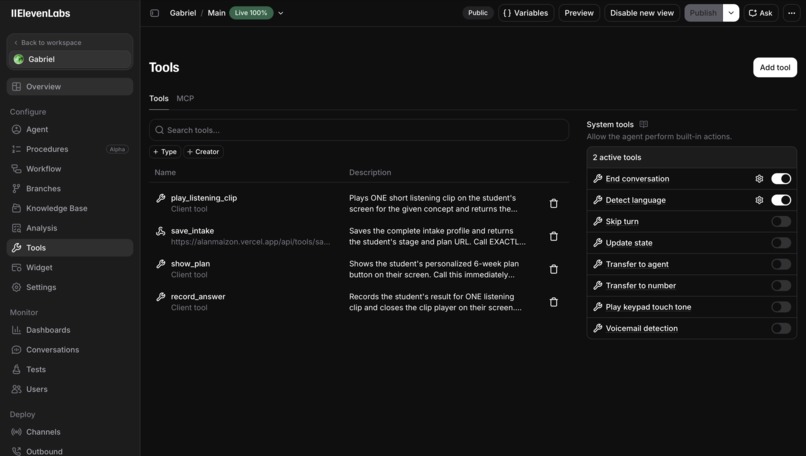The image size is (806, 456).
Task: Open the Publish dropdown arrow
Action: (731, 13)
